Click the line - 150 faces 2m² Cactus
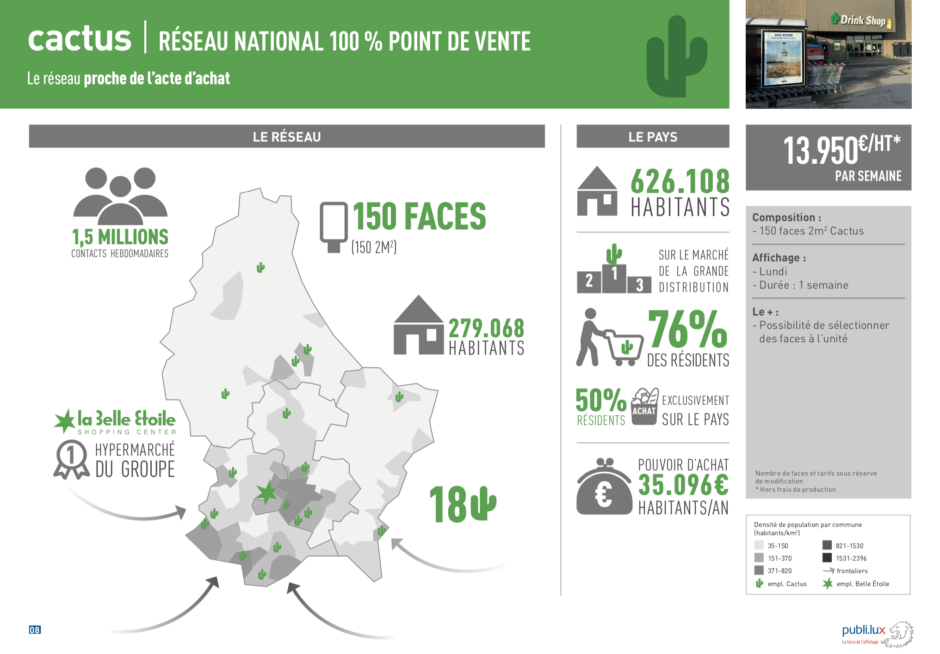 pyautogui.click(x=808, y=231)
